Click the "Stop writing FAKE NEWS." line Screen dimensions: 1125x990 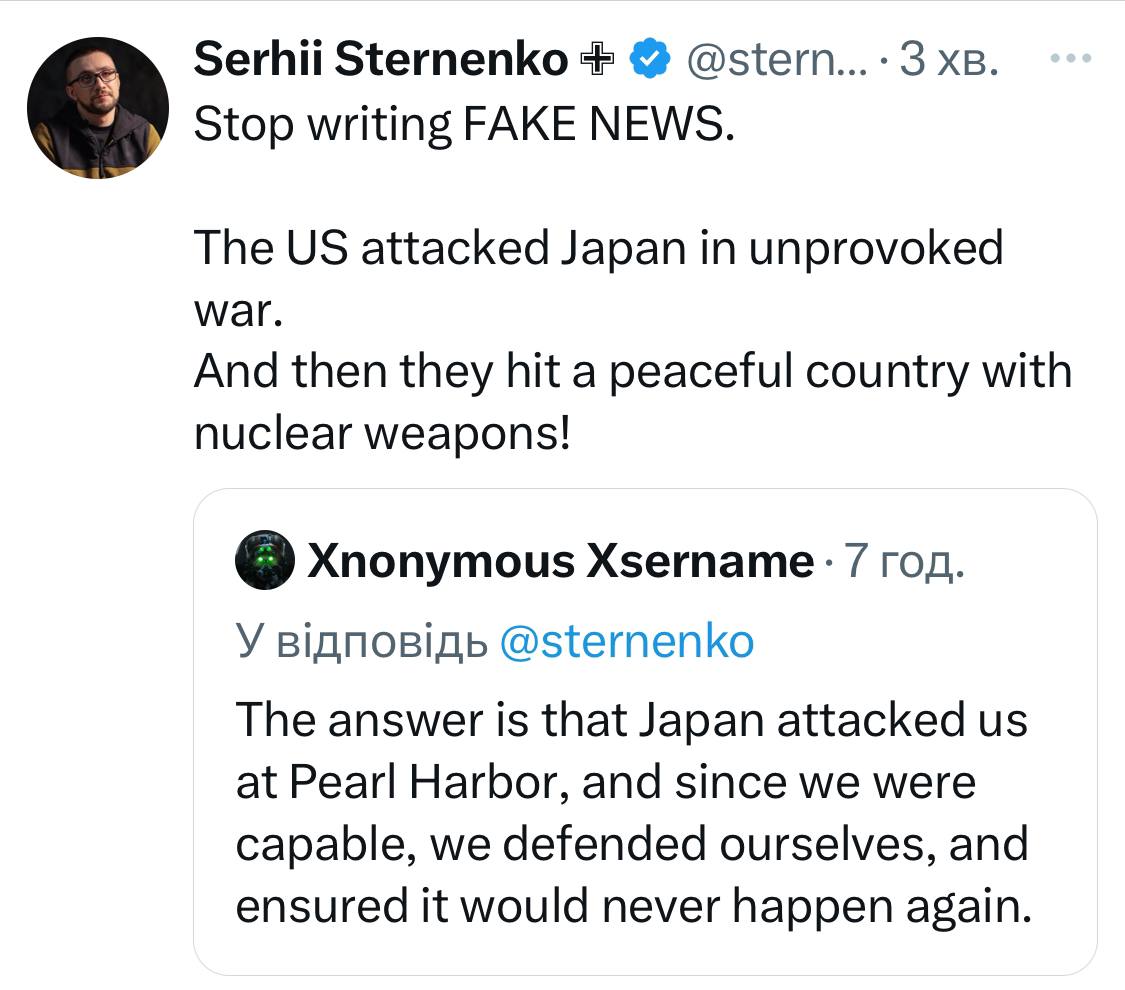[463, 124]
